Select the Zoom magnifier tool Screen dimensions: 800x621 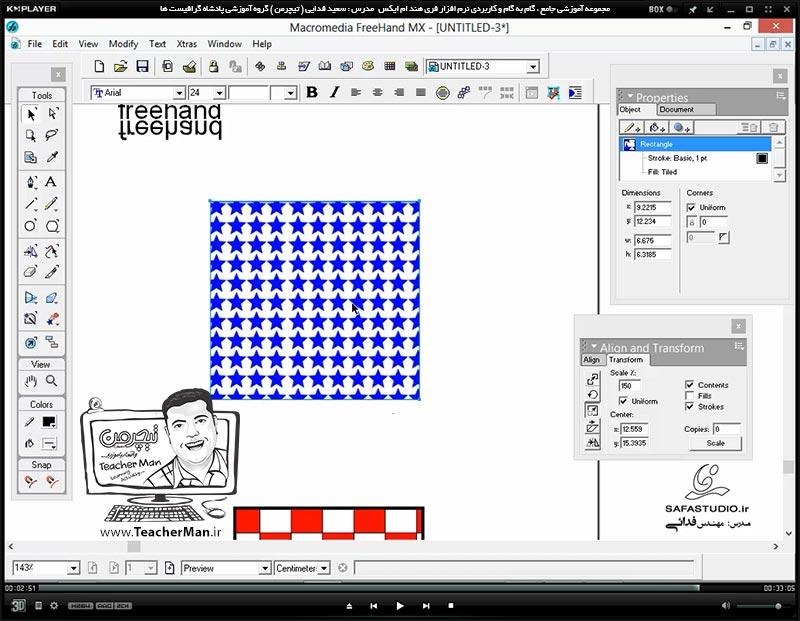point(52,381)
